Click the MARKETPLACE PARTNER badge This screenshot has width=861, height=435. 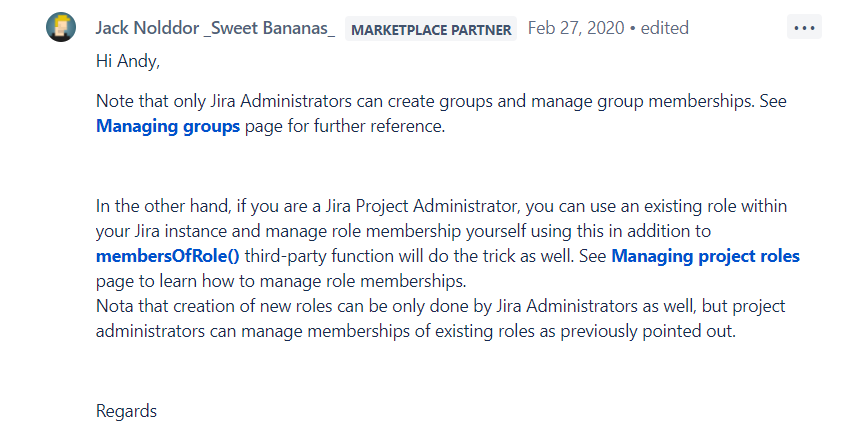click(431, 29)
